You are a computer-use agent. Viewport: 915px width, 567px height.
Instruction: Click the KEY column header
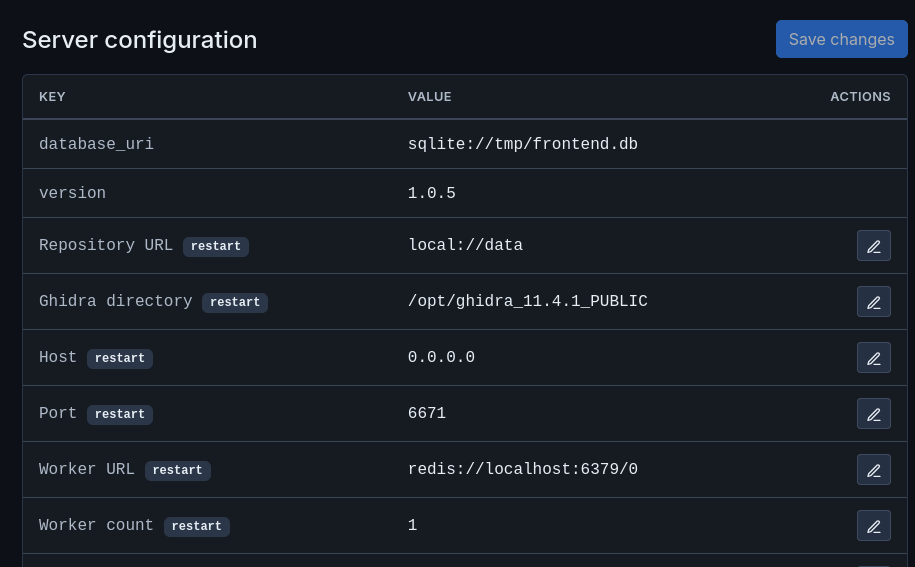point(52,97)
